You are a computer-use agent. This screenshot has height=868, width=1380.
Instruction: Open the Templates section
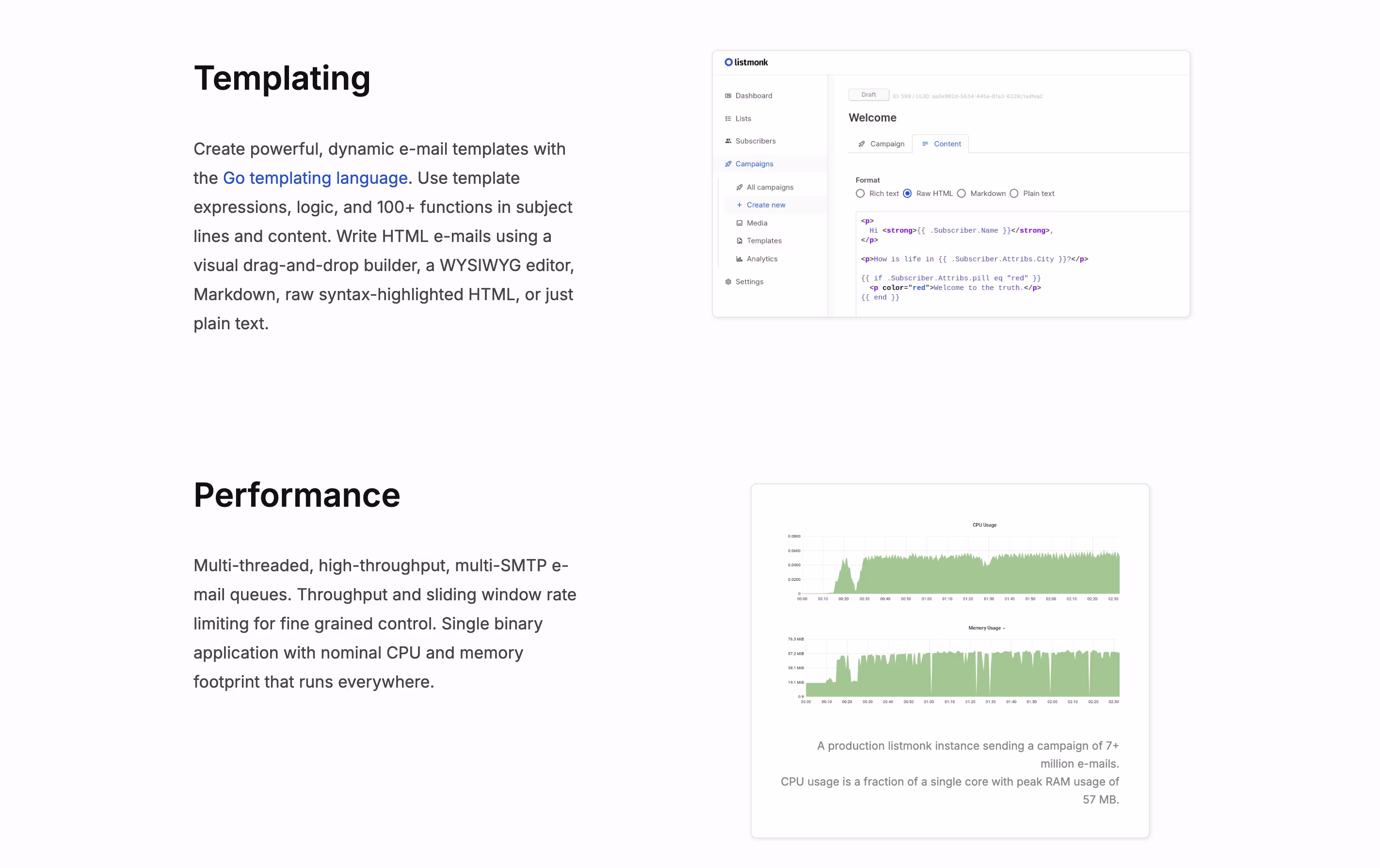(763, 241)
